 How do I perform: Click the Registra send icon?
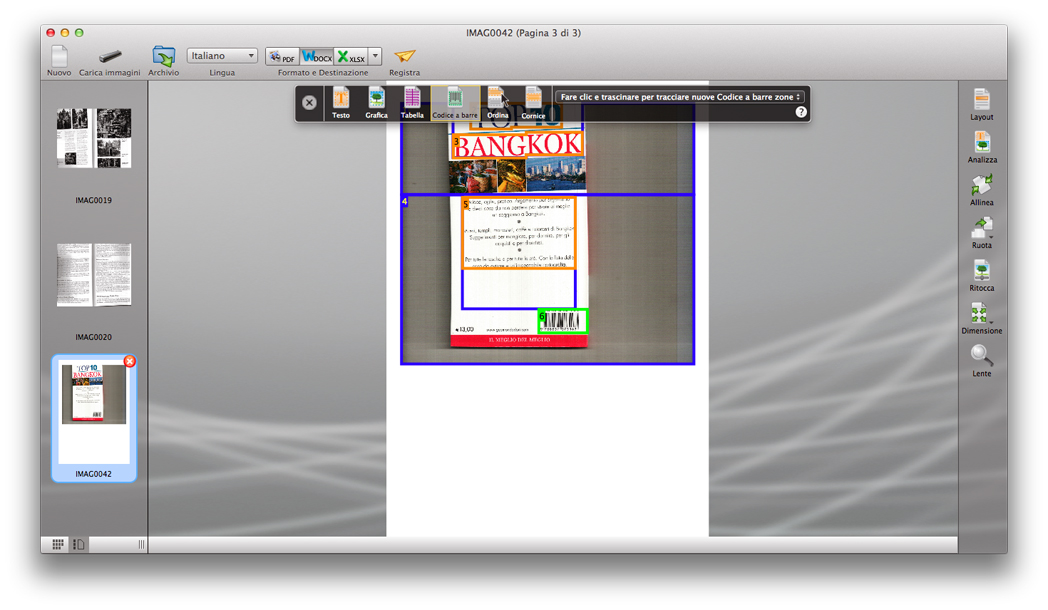(404, 56)
